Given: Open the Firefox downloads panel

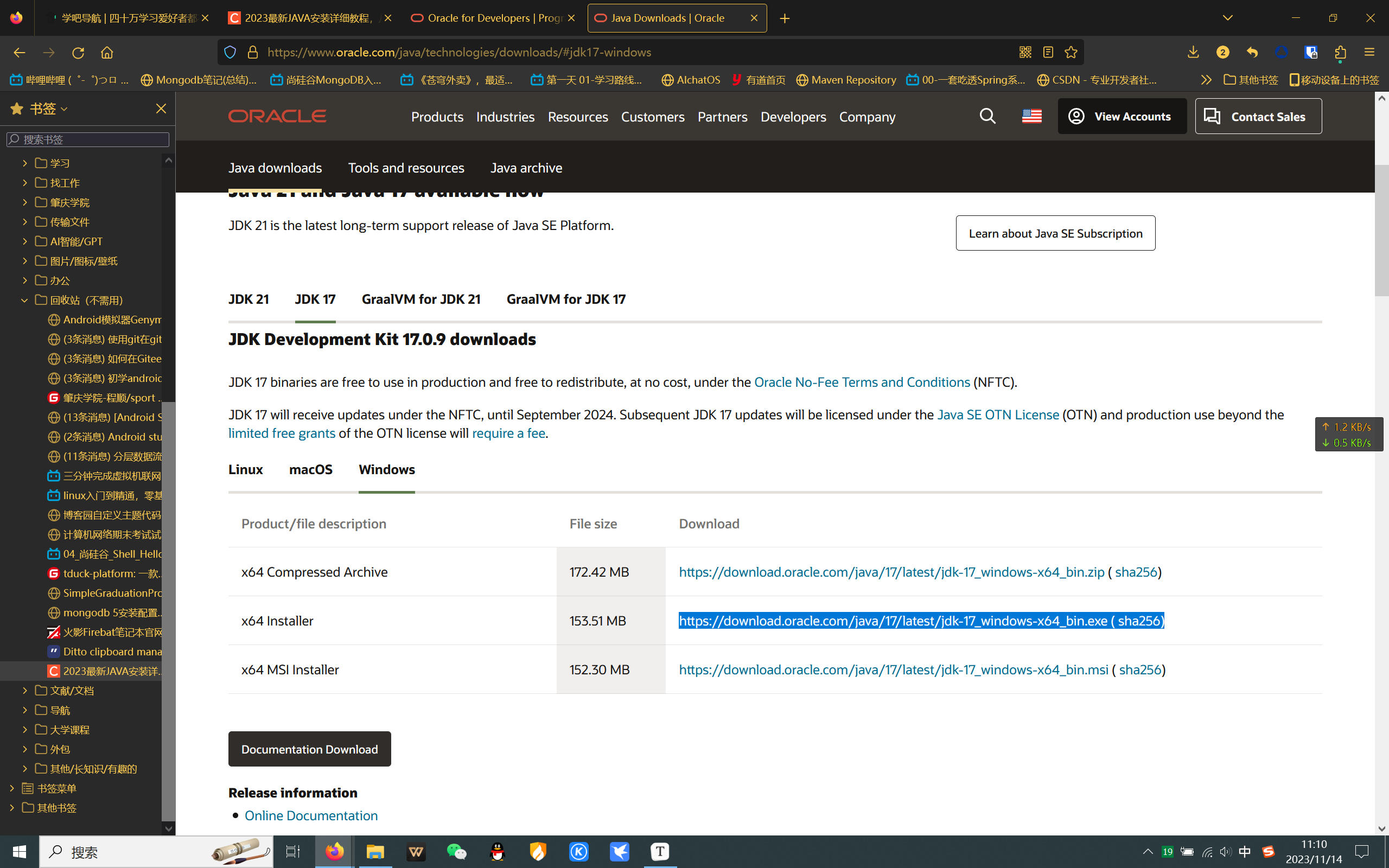Looking at the screenshot, I should [1192, 52].
